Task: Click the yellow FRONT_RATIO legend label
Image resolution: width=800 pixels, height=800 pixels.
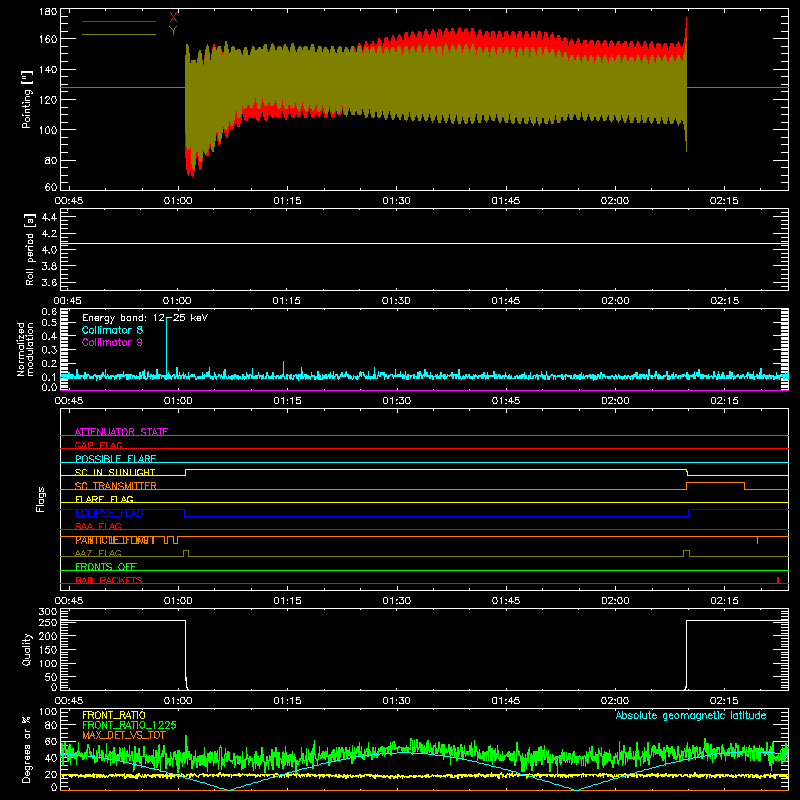Action: click(x=114, y=715)
